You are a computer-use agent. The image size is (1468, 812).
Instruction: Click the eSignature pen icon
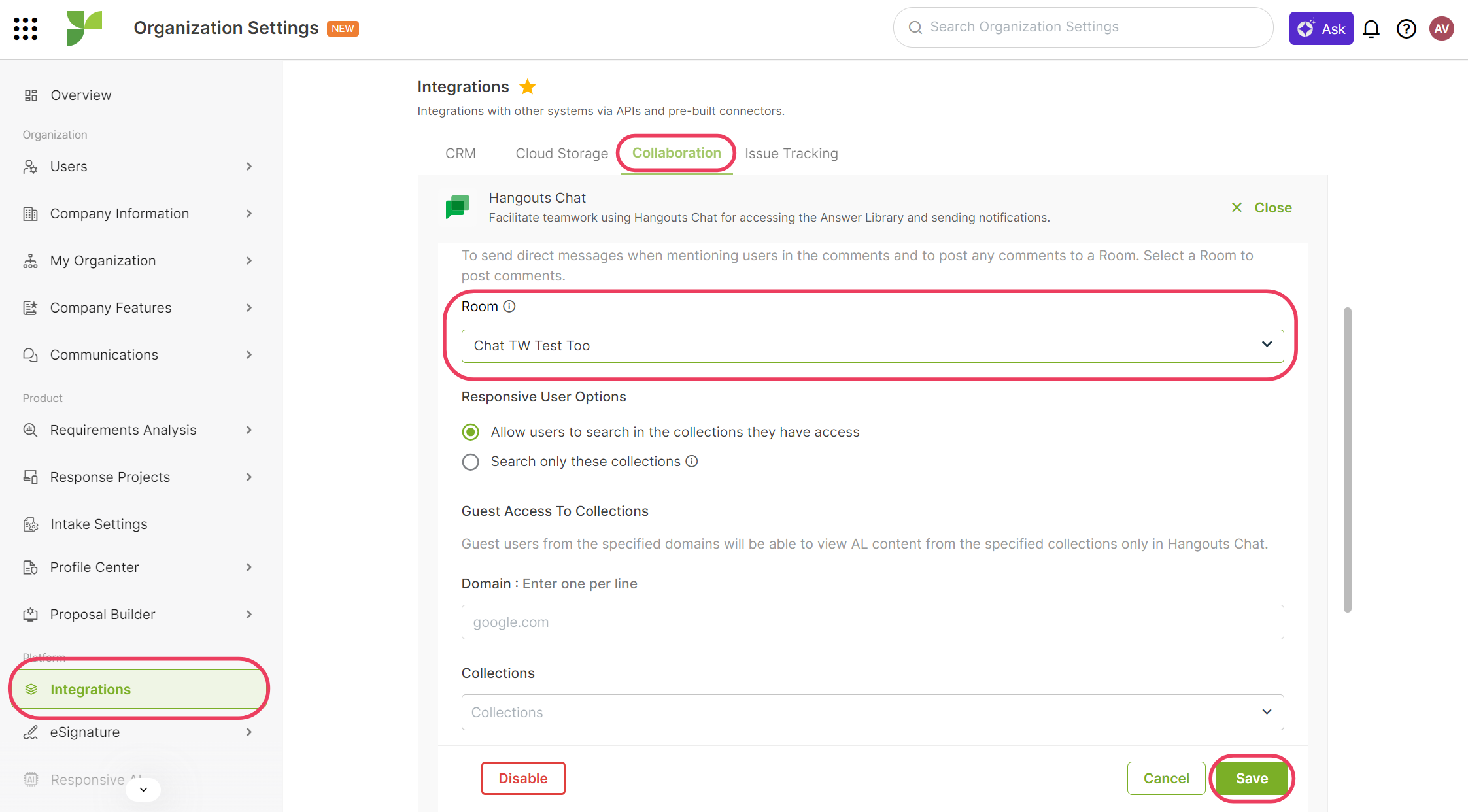point(31,732)
